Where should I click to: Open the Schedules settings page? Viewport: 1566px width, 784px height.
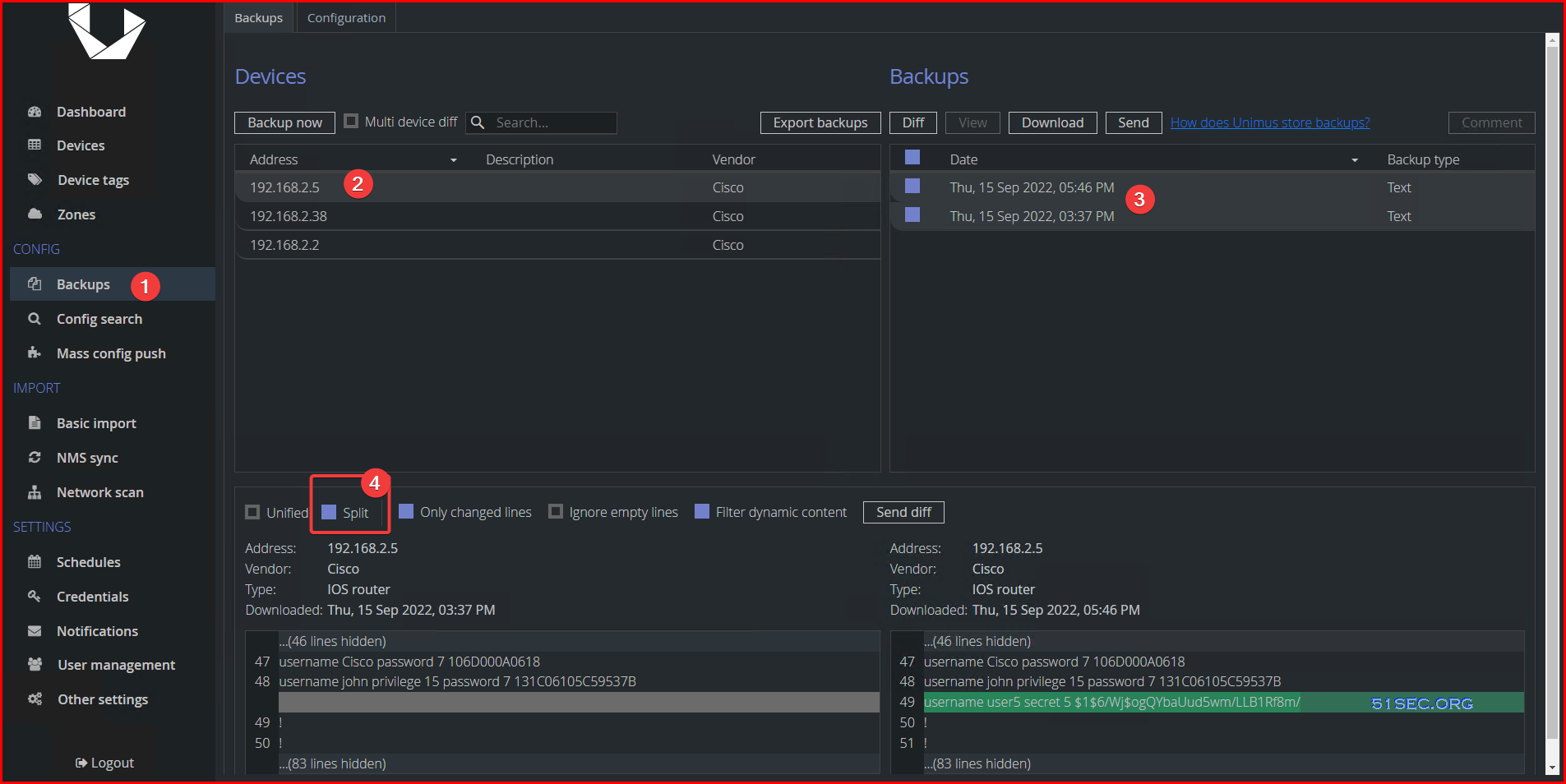tap(89, 562)
